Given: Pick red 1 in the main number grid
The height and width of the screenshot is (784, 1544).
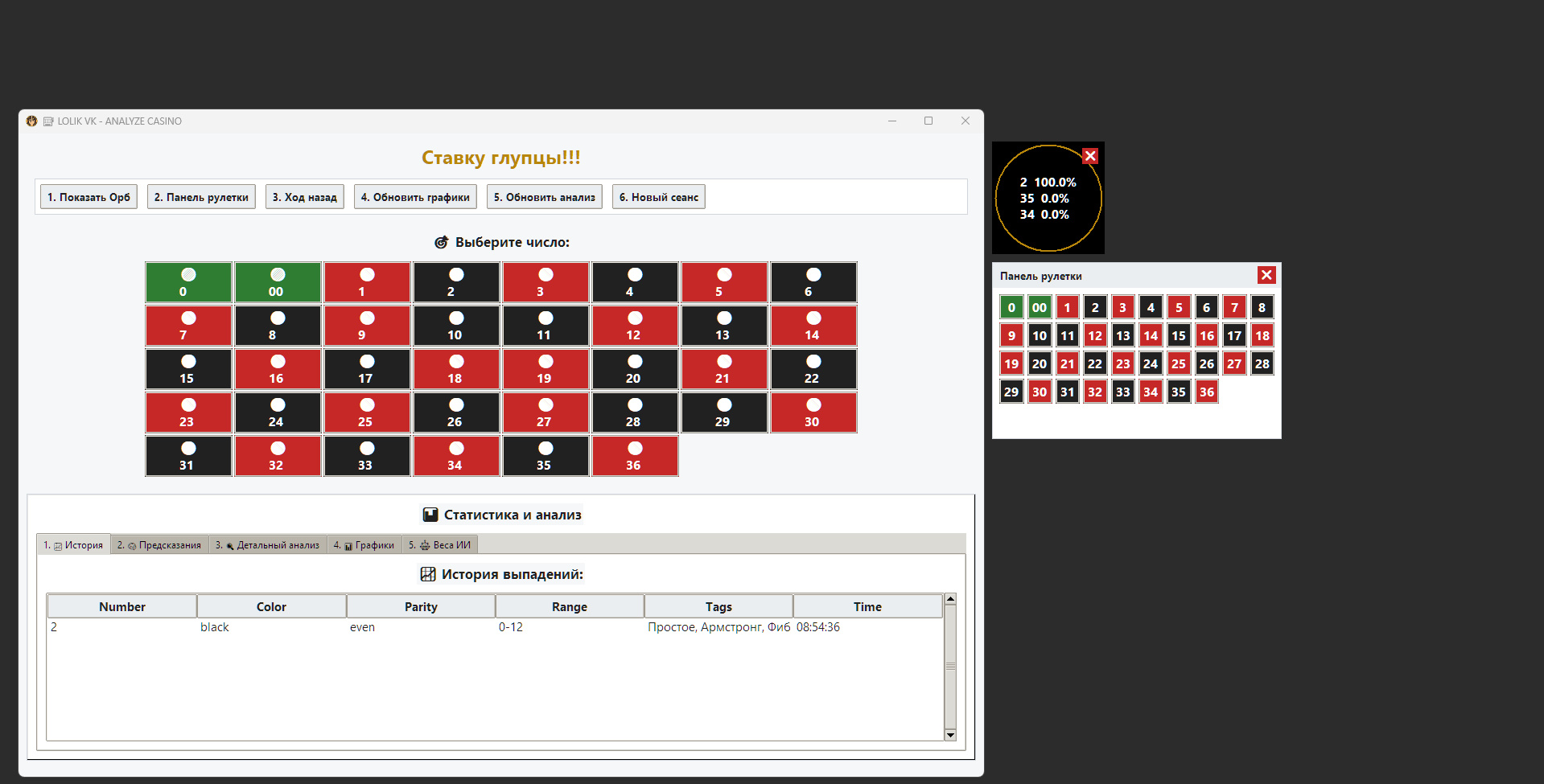Looking at the screenshot, I should (x=367, y=282).
